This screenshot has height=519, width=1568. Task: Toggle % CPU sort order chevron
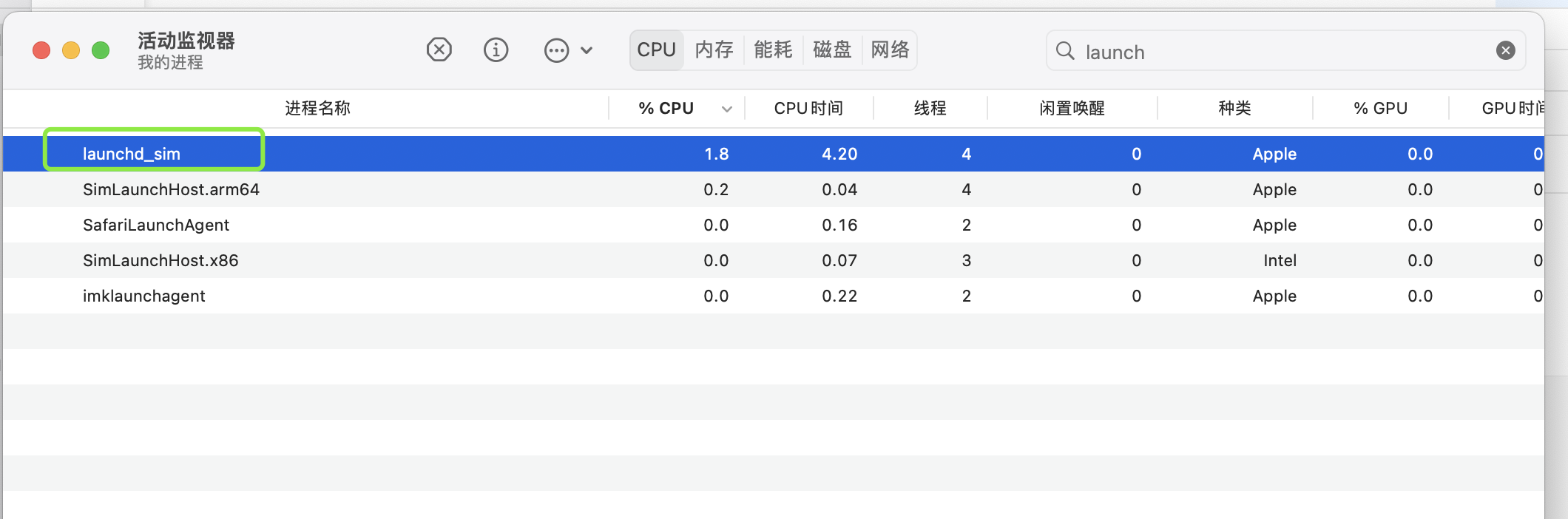[727, 109]
